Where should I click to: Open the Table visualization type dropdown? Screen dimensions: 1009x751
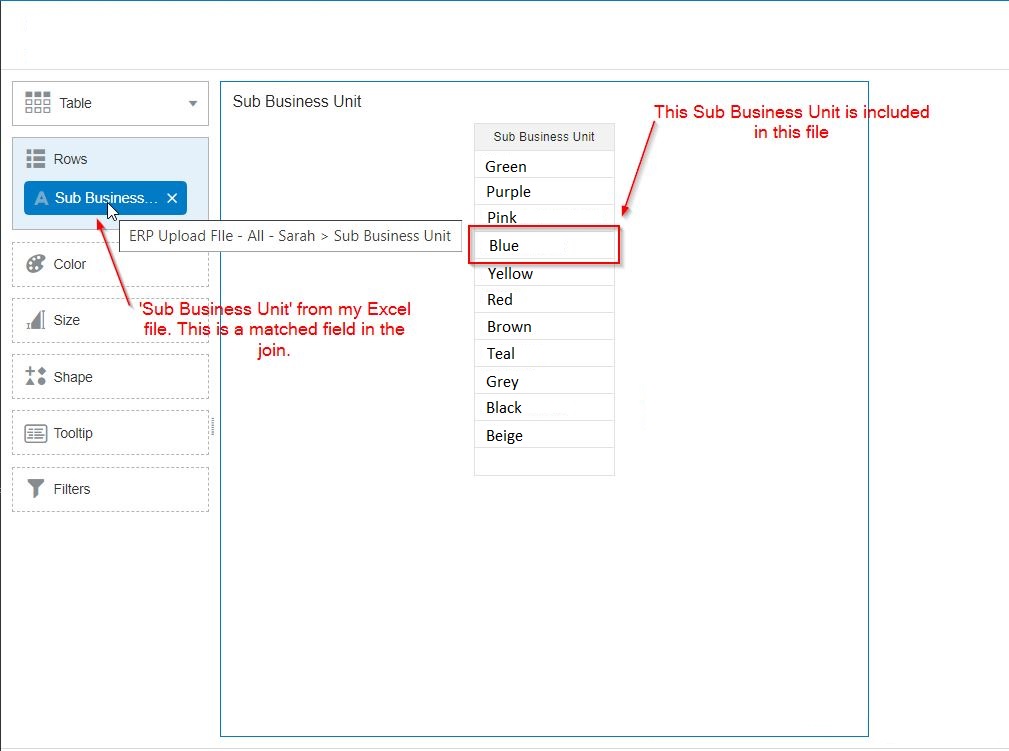click(x=110, y=103)
